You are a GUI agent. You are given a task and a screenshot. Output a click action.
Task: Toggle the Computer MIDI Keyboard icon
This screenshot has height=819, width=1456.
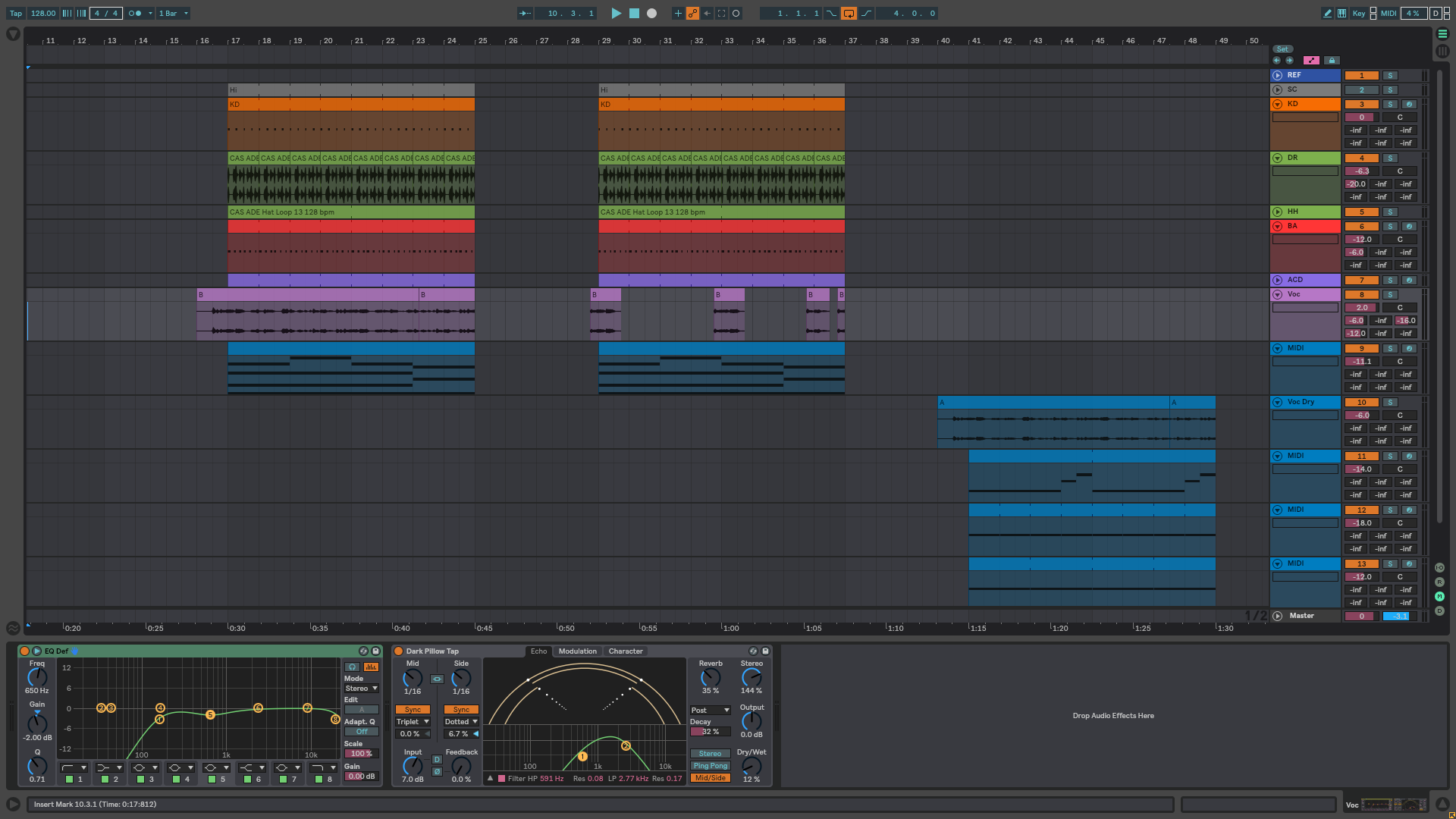pos(1341,13)
